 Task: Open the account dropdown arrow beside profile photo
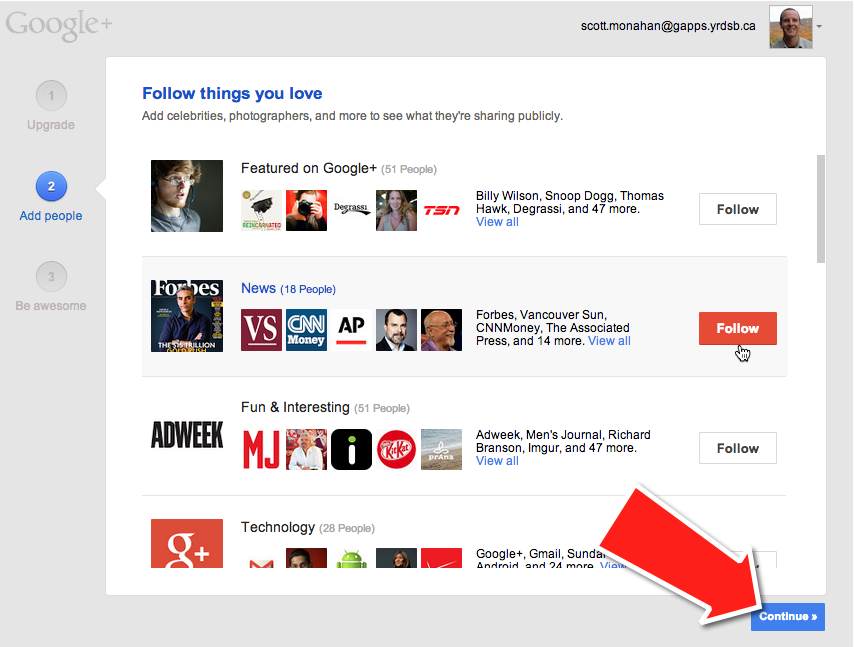click(x=819, y=26)
